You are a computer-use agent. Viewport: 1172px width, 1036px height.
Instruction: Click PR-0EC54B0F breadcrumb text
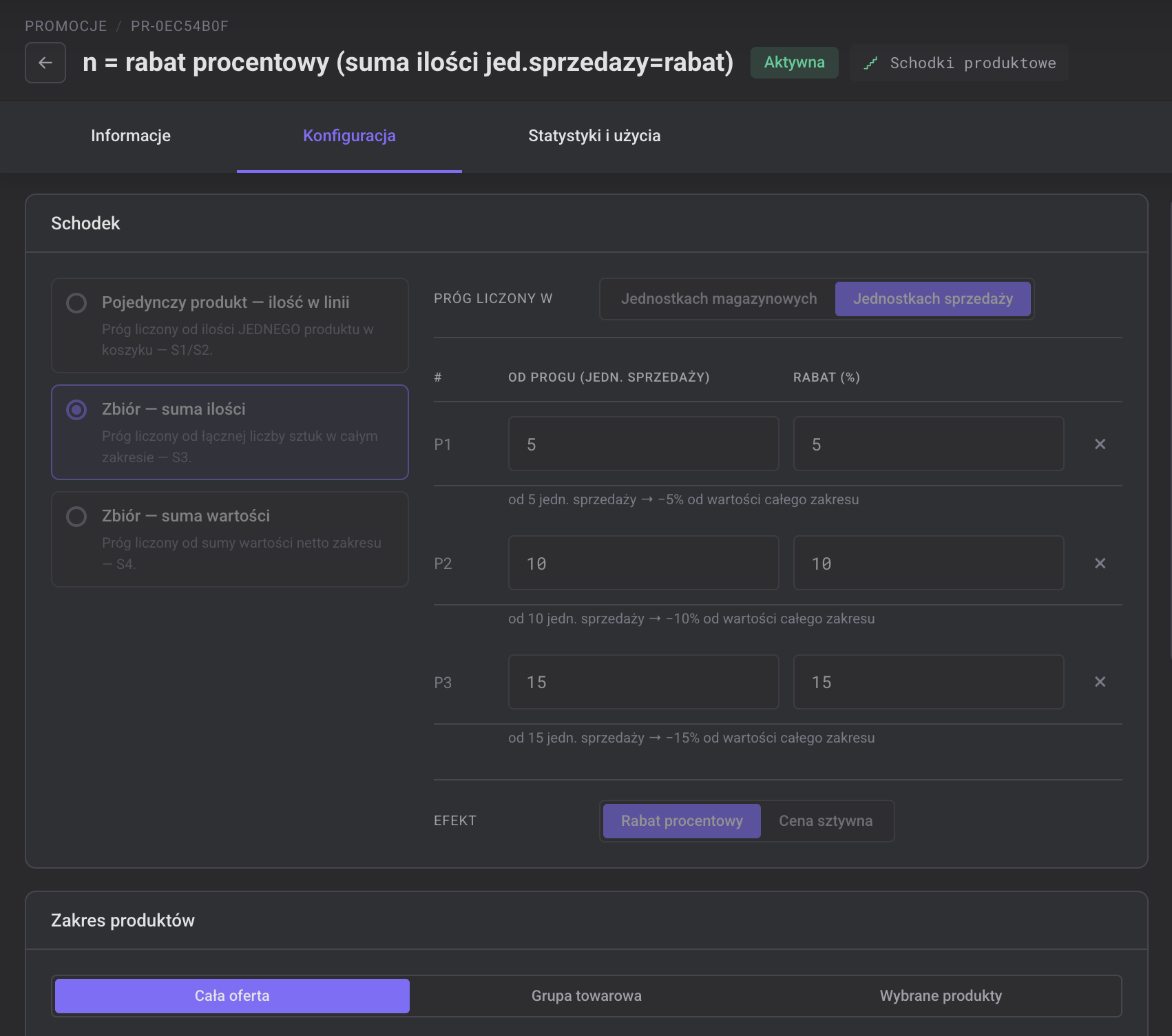pos(180,26)
